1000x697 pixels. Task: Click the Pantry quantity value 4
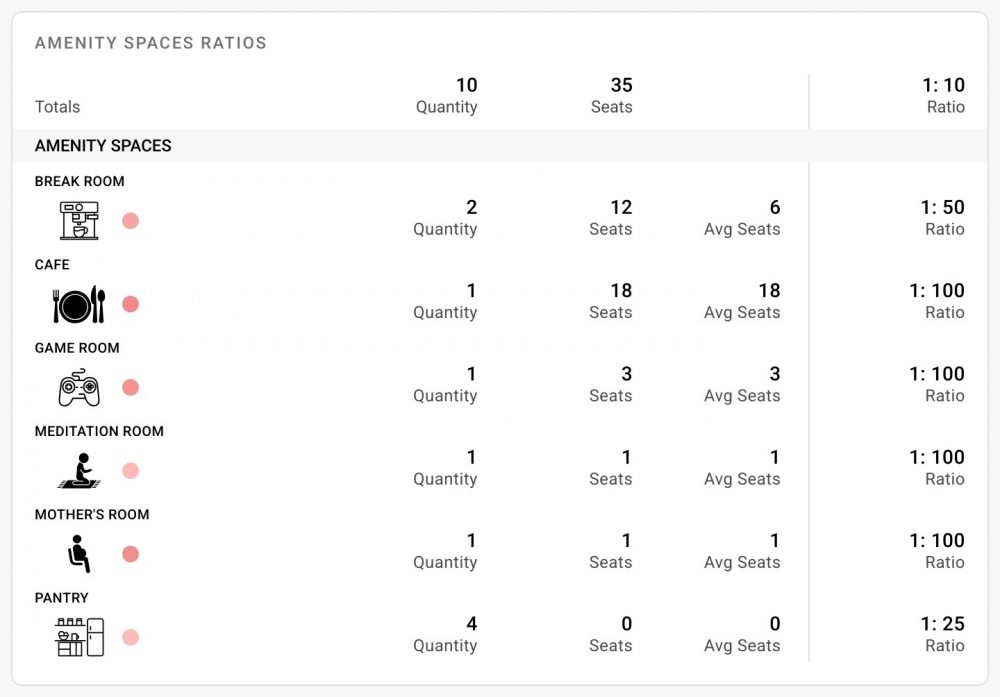tap(471, 624)
